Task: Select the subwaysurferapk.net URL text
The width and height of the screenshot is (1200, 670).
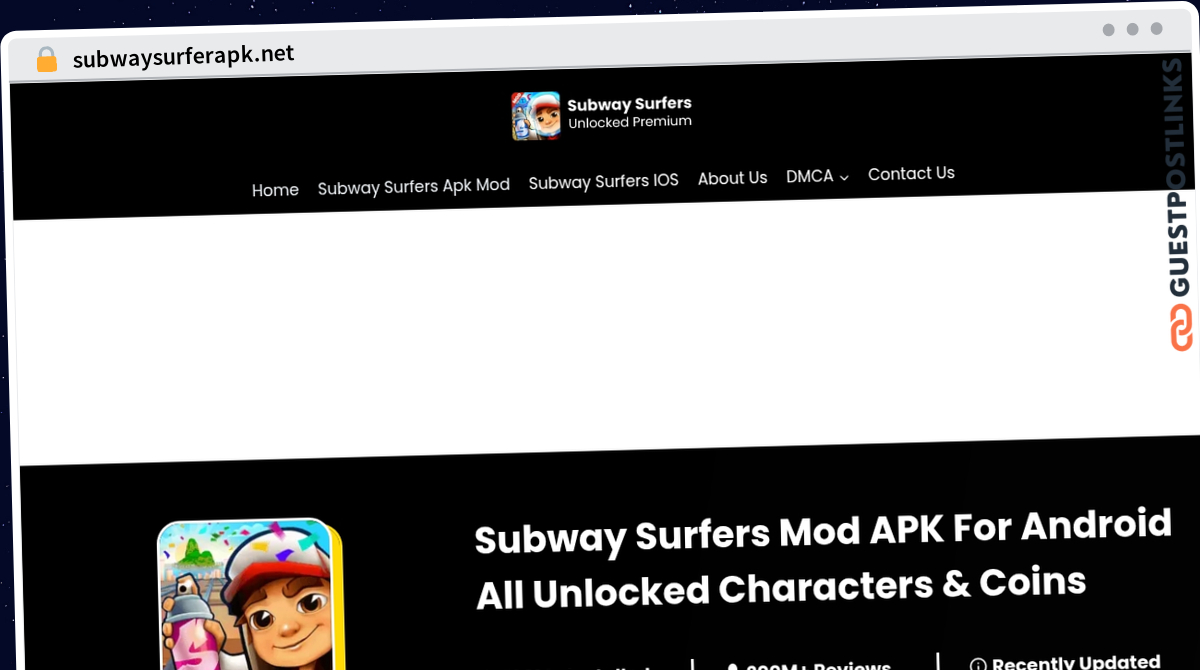Action: [184, 56]
